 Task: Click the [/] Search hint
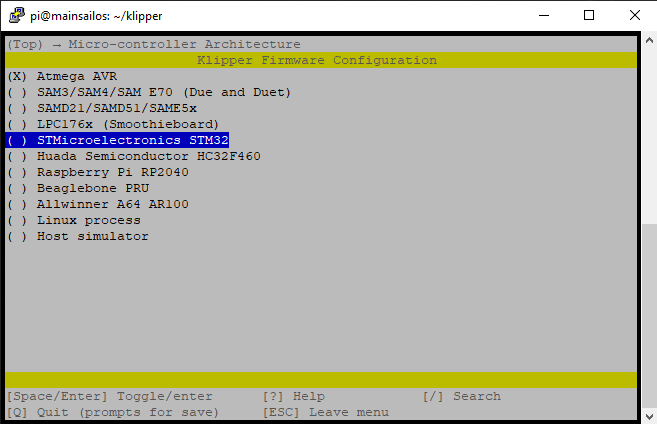[x=462, y=396]
